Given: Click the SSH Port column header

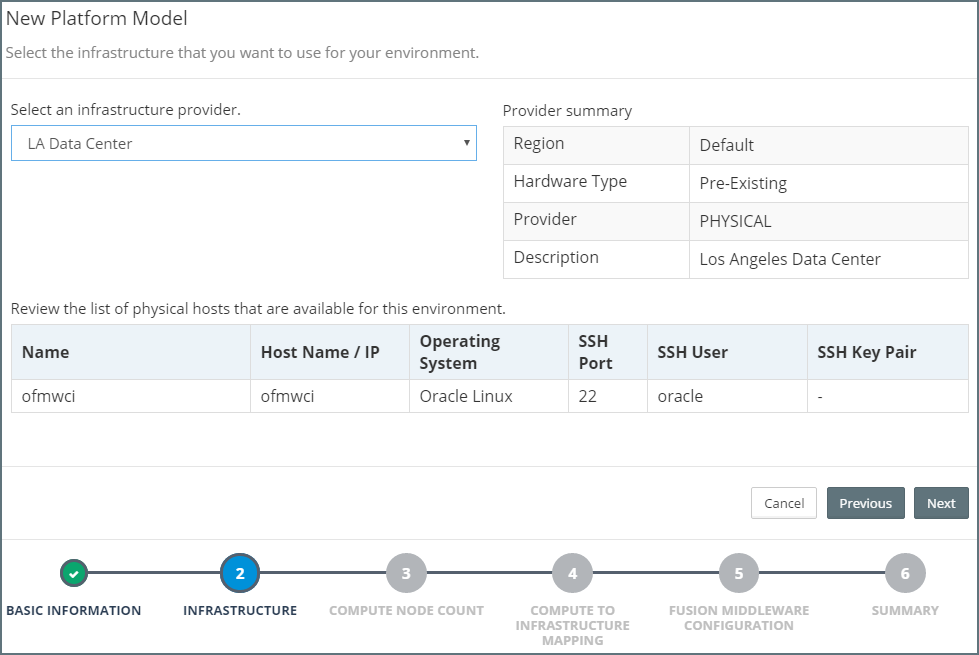Looking at the screenshot, I should 596,352.
